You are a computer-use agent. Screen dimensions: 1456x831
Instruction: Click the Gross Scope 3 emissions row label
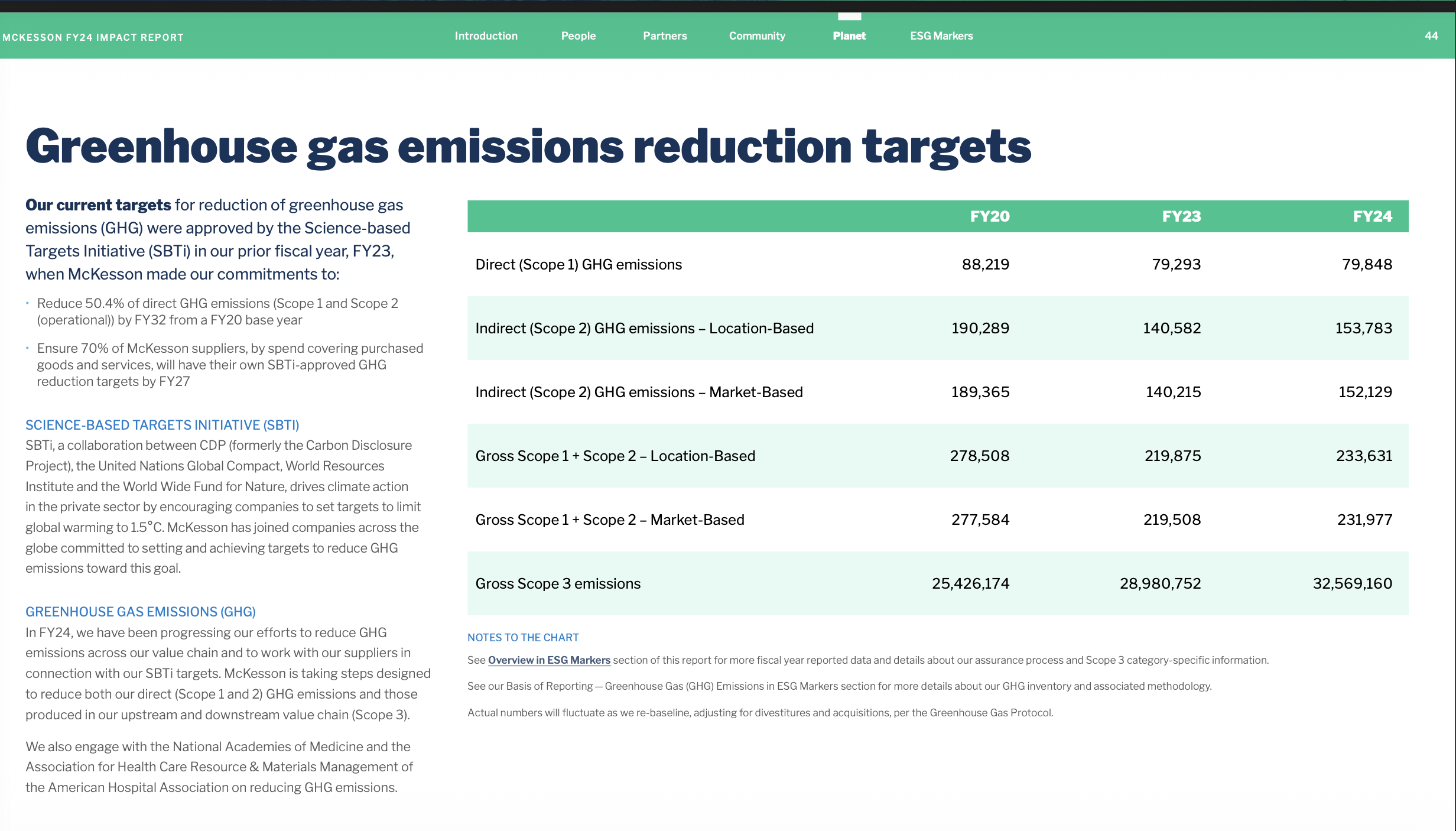(x=558, y=583)
